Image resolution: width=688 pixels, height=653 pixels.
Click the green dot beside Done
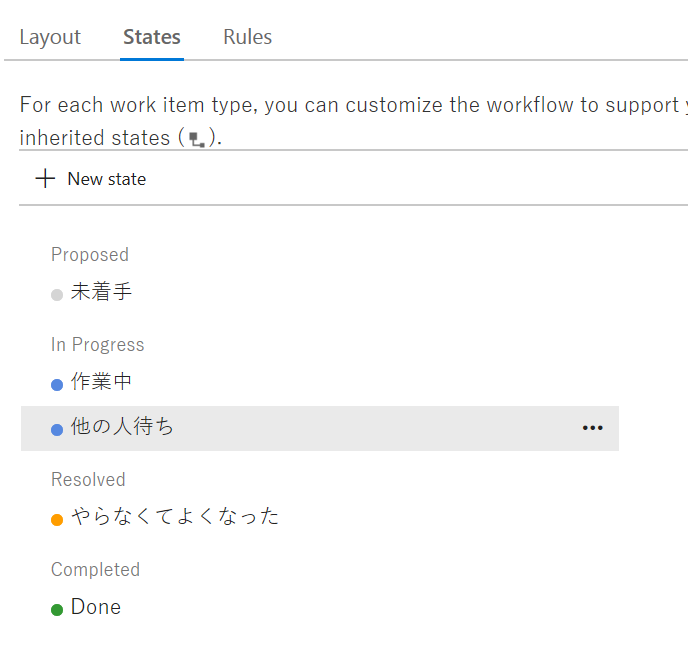click(x=57, y=609)
